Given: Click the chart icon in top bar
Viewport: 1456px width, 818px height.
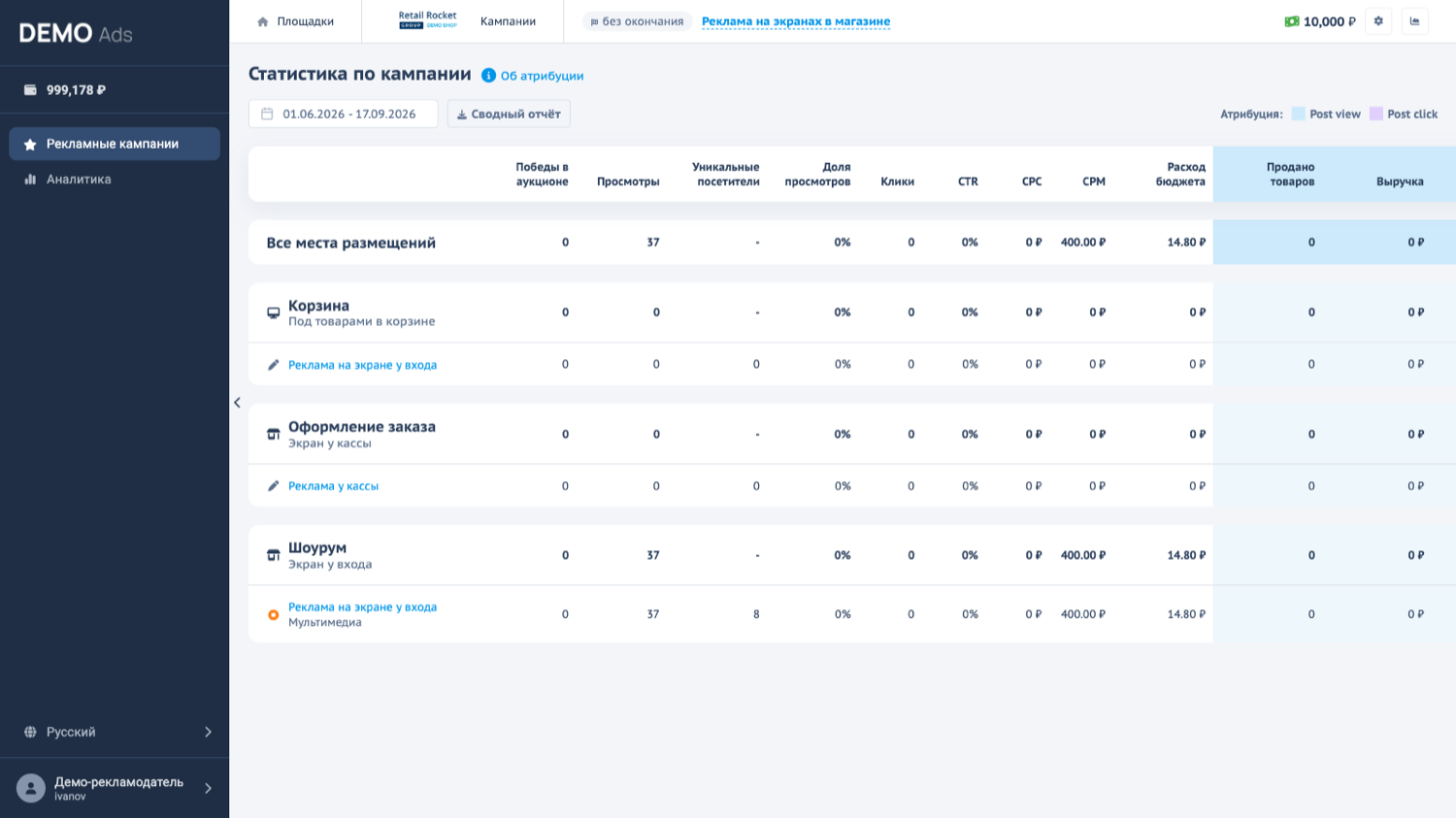Looking at the screenshot, I should (x=1415, y=21).
